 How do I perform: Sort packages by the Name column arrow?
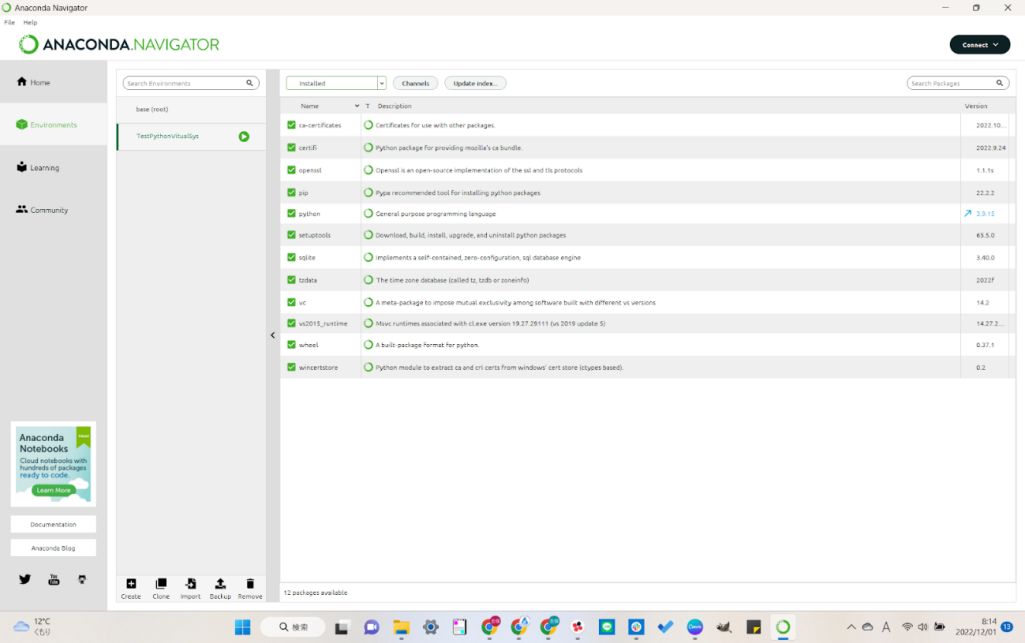pos(357,106)
